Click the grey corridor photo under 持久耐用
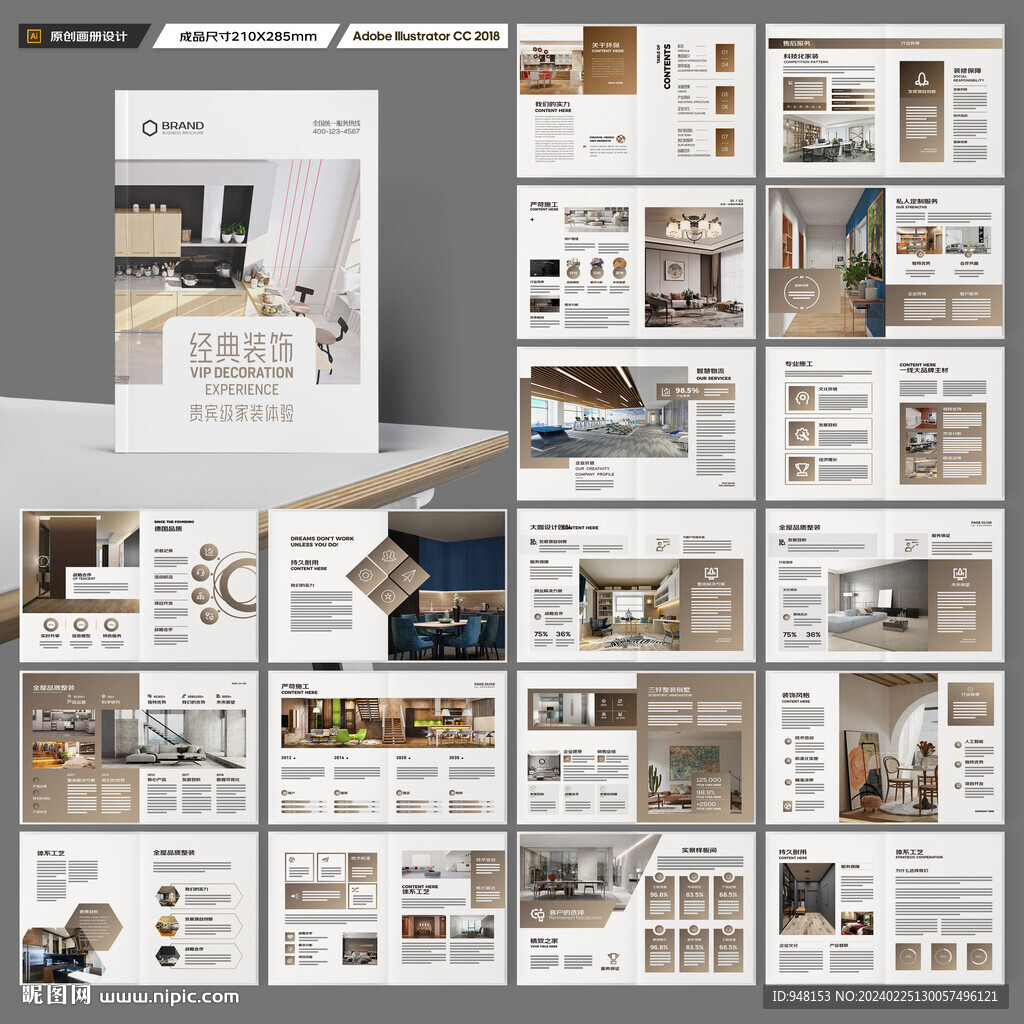Viewport: 1024px width, 1024px height. [807, 899]
